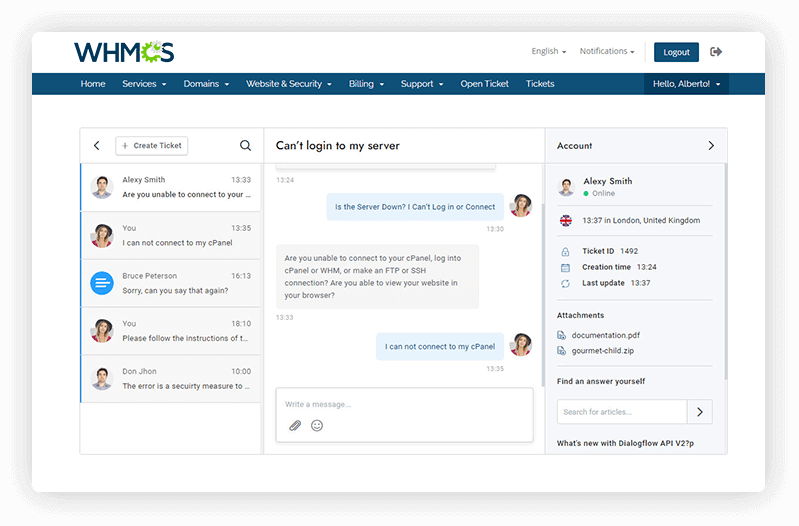Download the gourmet-child.zip attachment
799x526 pixels.
coord(604,352)
